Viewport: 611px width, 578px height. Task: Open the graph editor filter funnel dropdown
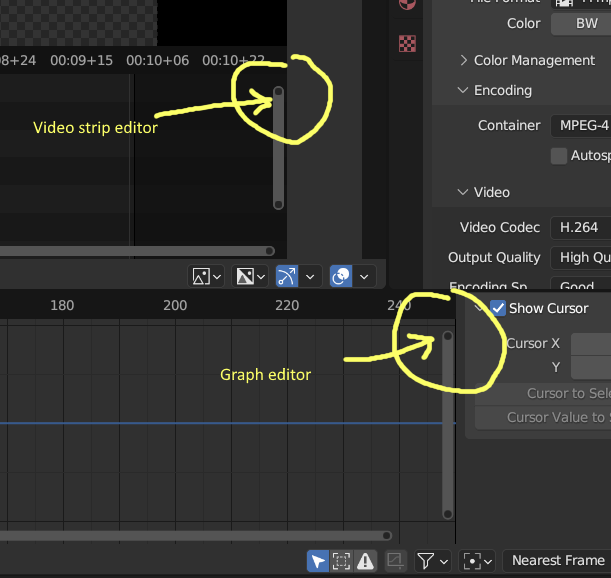(433, 561)
